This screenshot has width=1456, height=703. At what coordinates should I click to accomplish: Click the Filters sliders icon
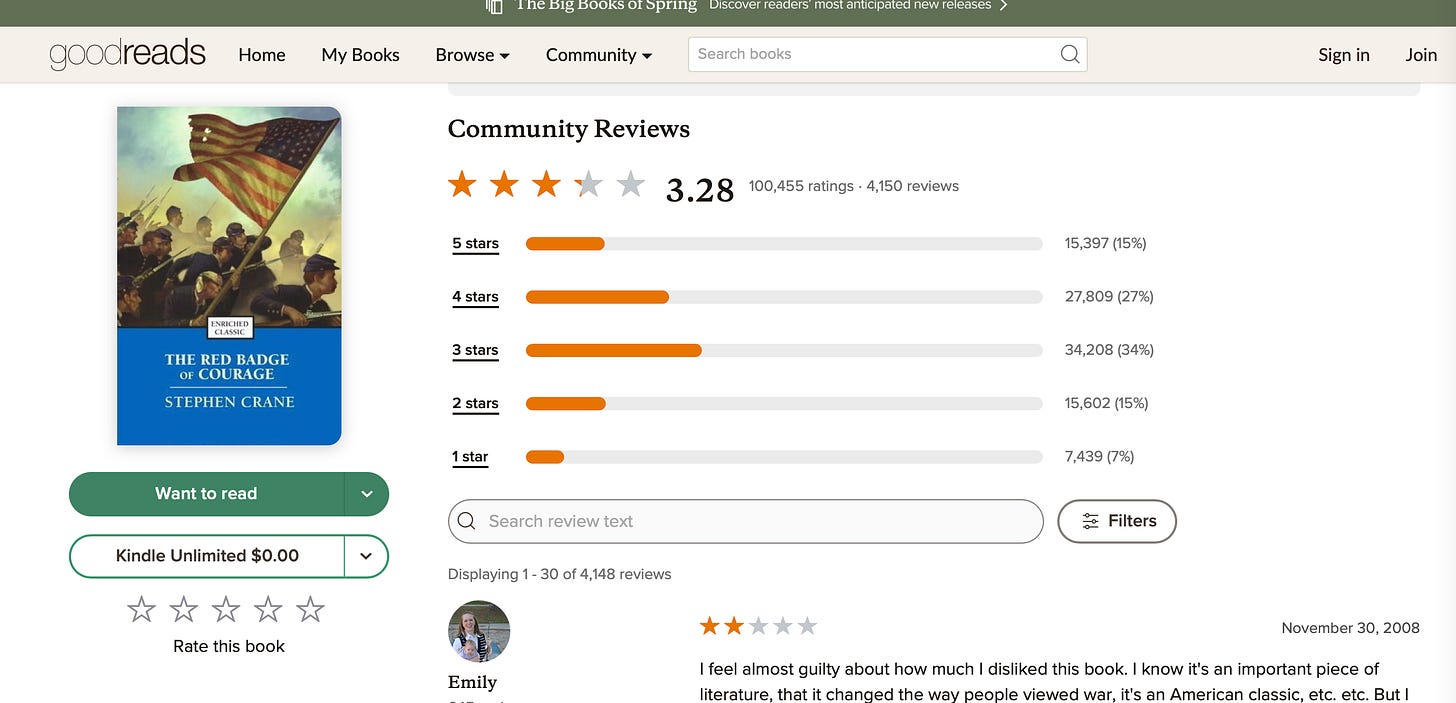1090,521
